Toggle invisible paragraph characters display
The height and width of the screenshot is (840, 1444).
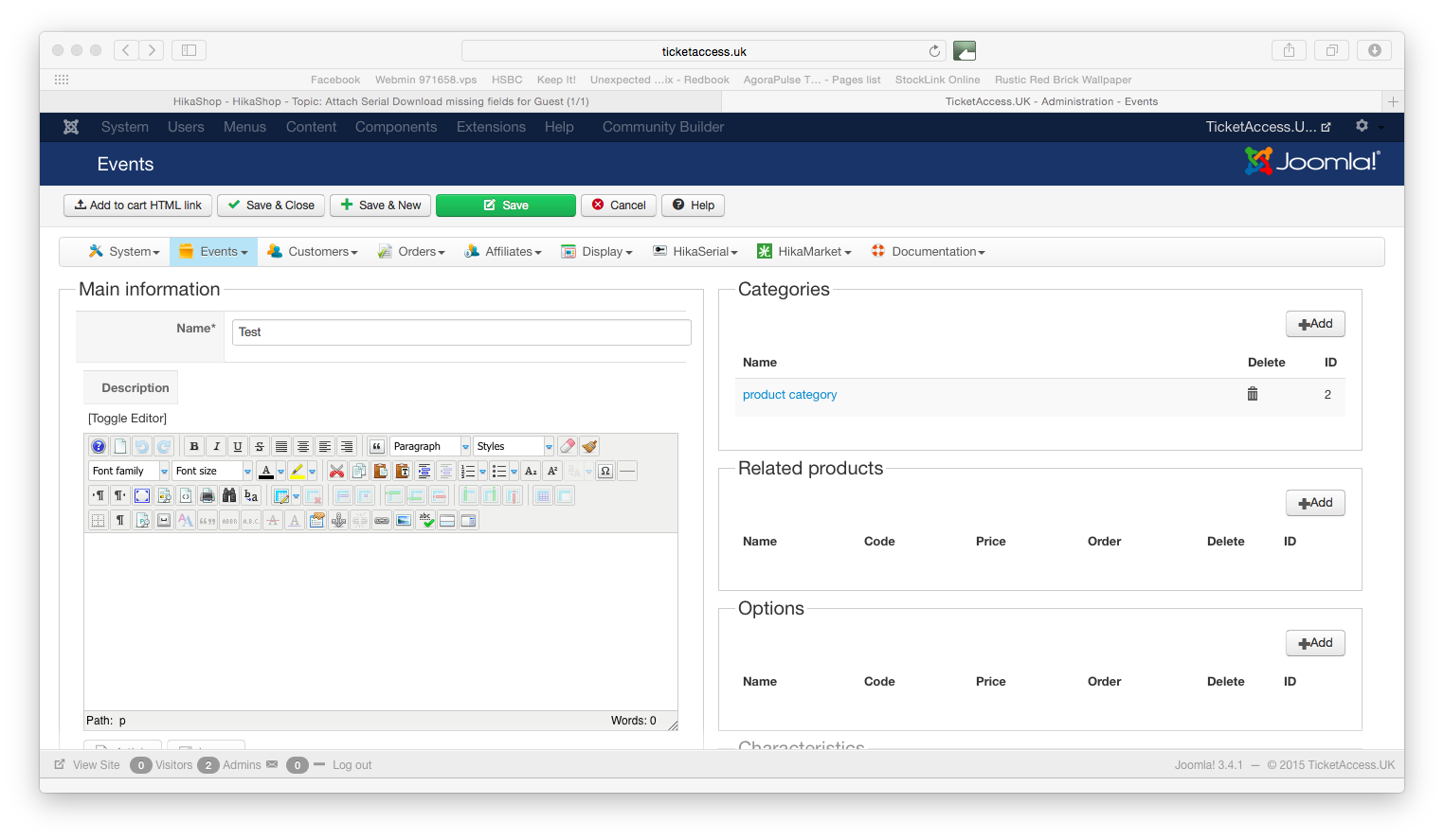click(x=120, y=520)
